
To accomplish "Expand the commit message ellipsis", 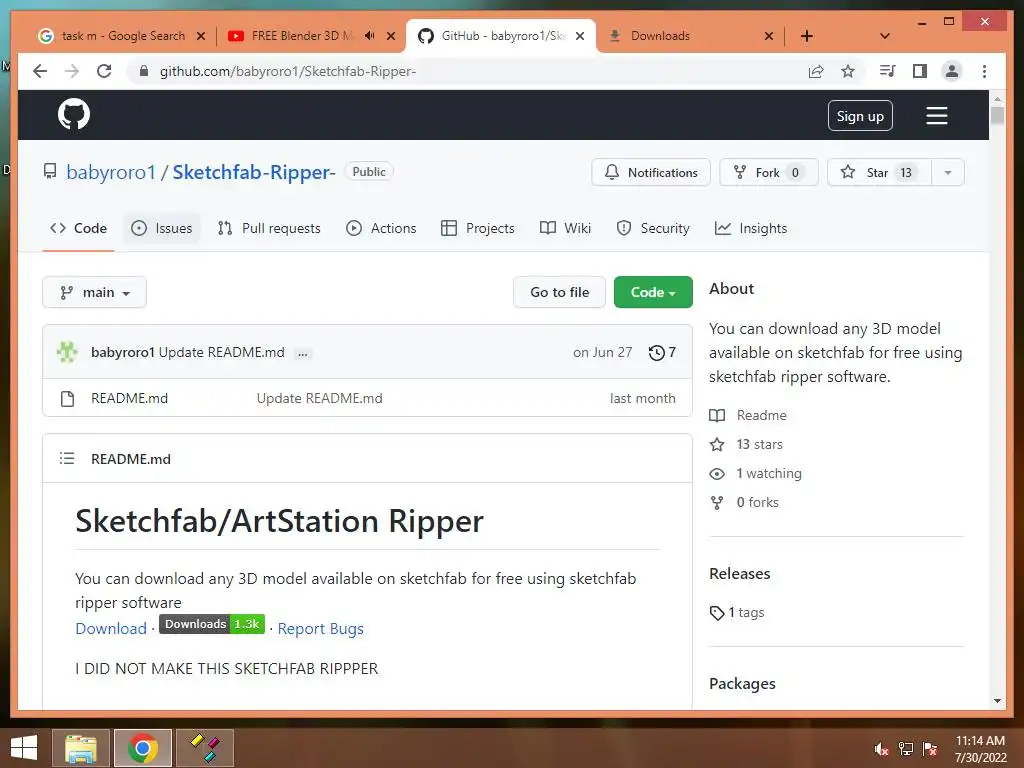I will [302, 353].
